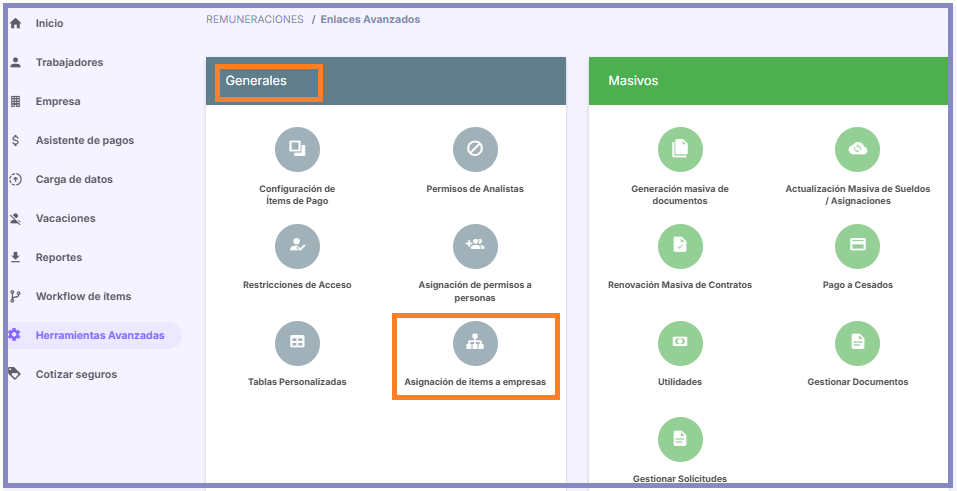
Task: Click Asignación de ítems a empresas label
Action: [x=475, y=382]
